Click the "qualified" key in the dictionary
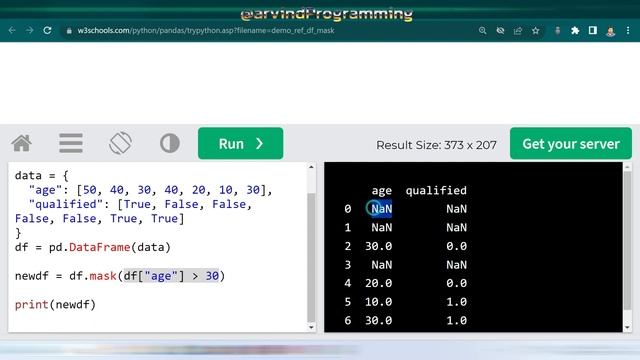 click(x=66, y=204)
